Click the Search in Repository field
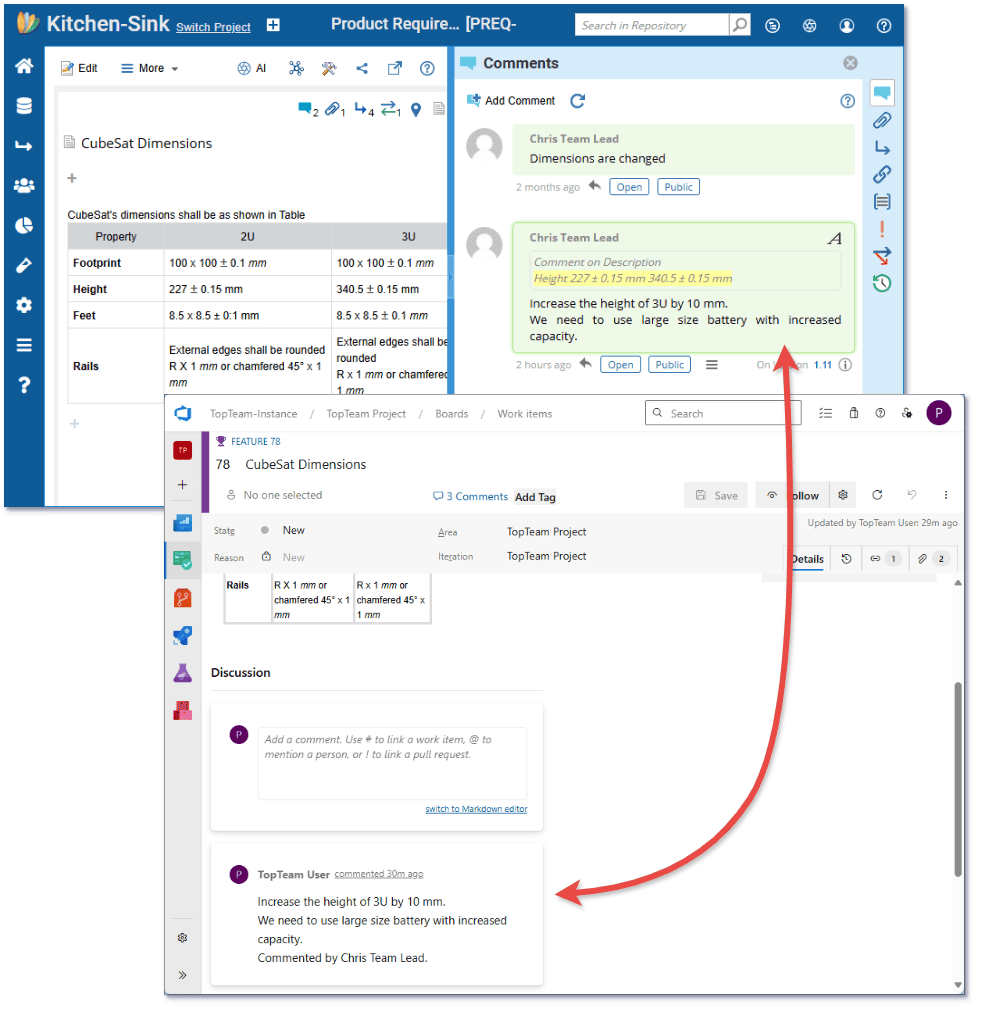The height and width of the screenshot is (1012, 981). tap(652, 25)
